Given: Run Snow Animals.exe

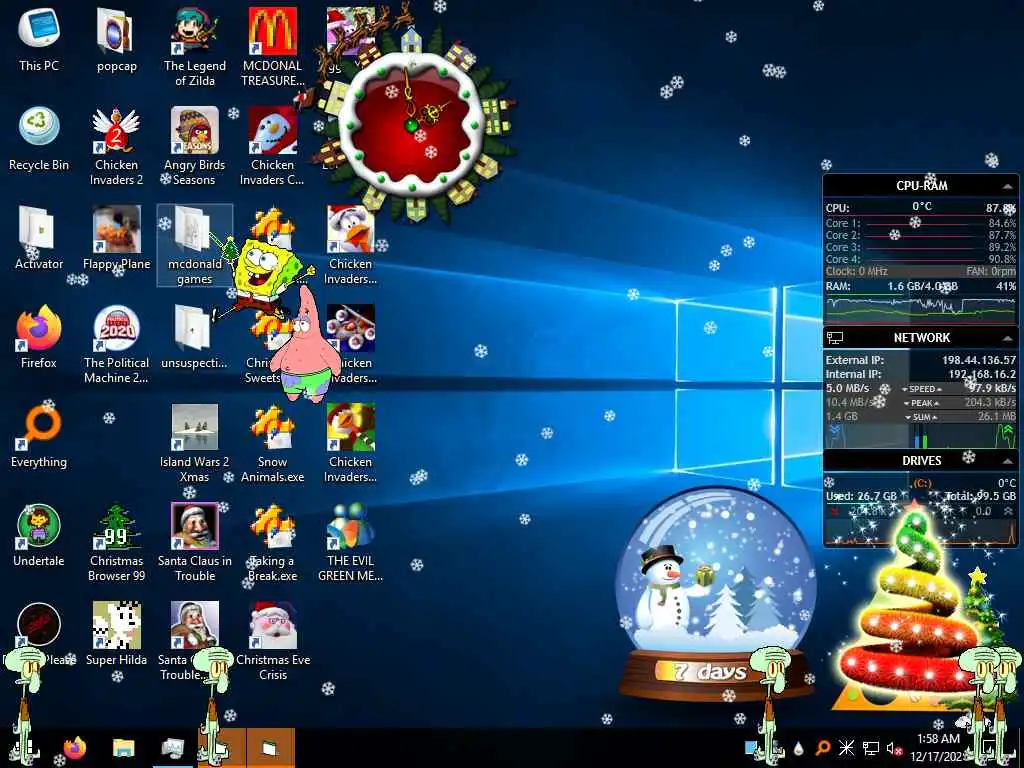Looking at the screenshot, I should pos(272,443).
